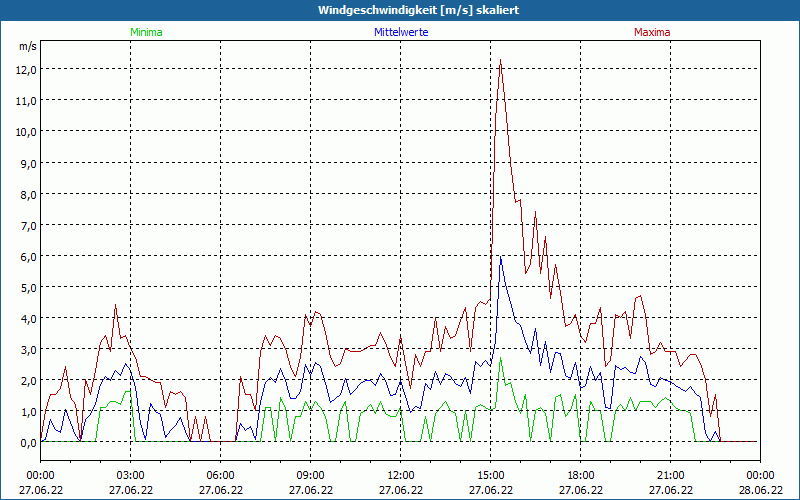Click the Windgeschwindigkeit chart title
Viewport: 800px width, 500px height.
[x=400, y=10]
